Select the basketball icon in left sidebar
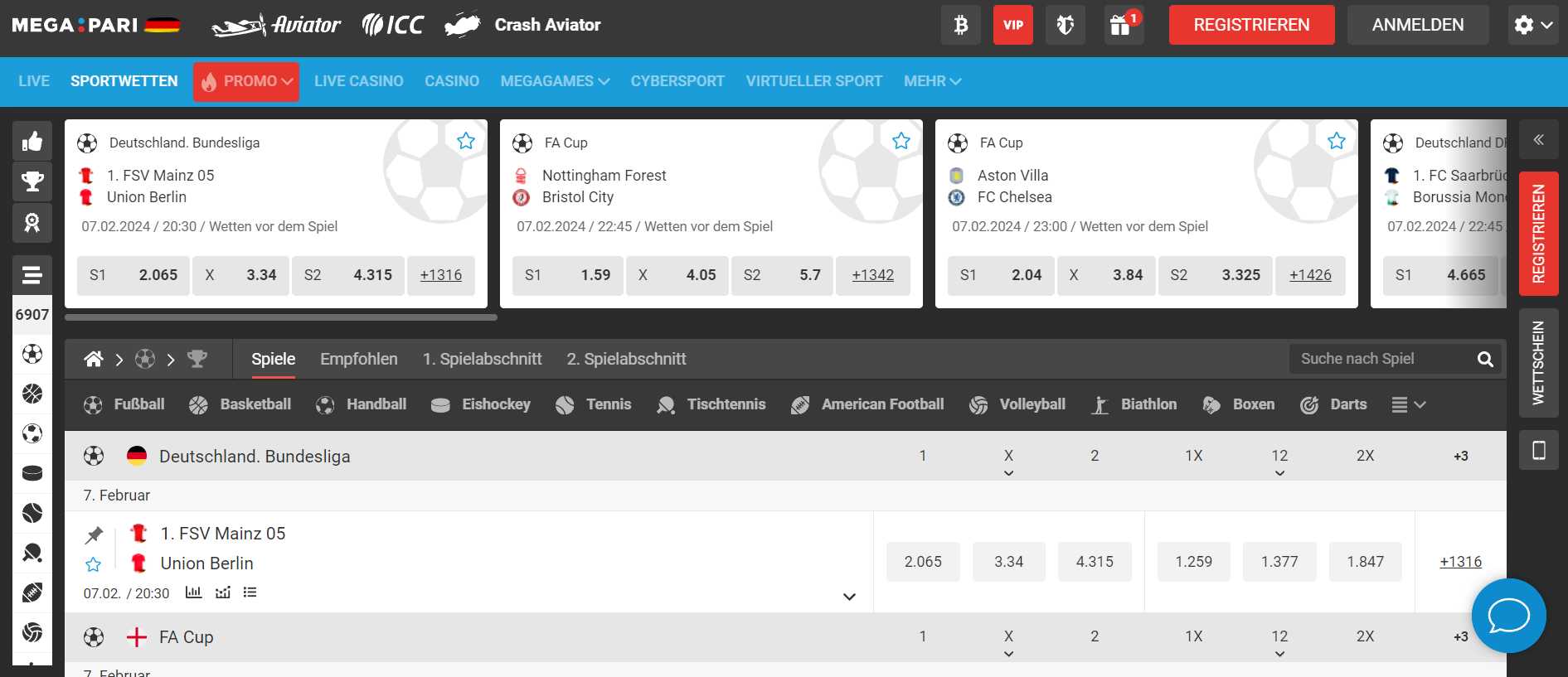The height and width of the screenshot is (677, 1568). point(32,394)
